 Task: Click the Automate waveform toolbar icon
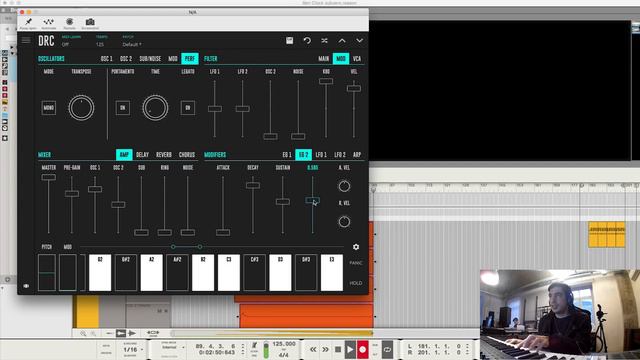[x=49, y=22]
